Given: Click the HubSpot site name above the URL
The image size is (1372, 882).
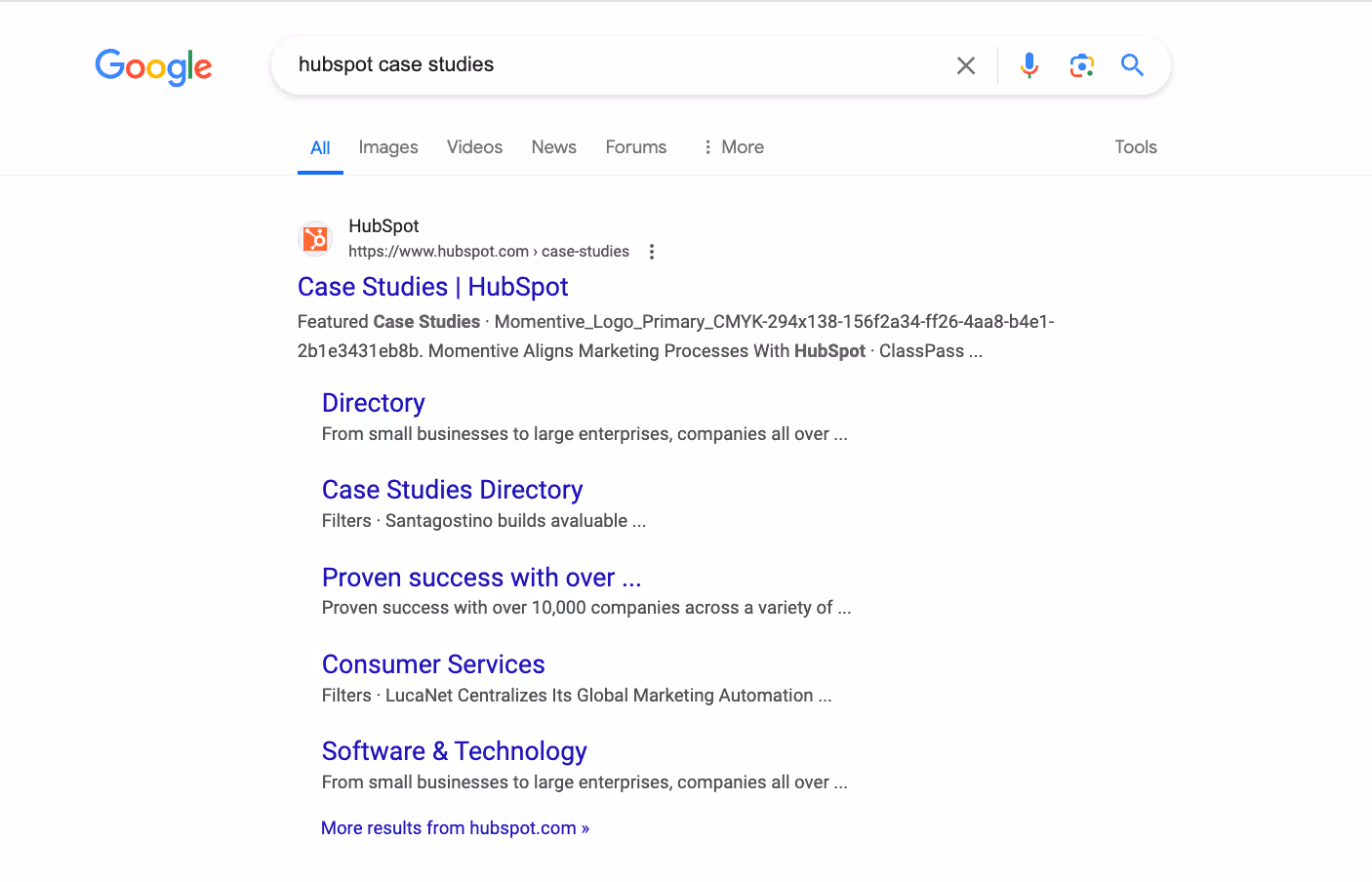Looking at the screenshot, I should click(x=383, y=226).
